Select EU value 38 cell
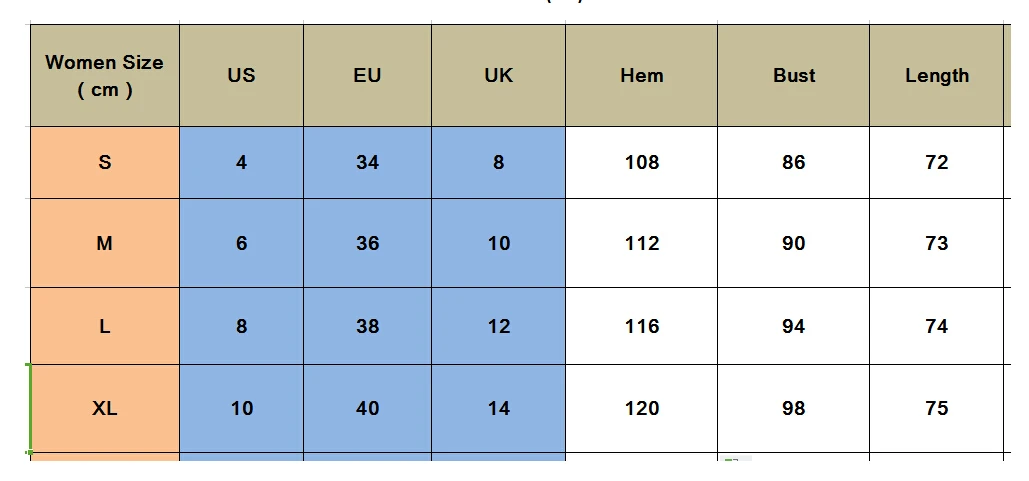Viewport: 1029px width, 481px height. point(367,326)
